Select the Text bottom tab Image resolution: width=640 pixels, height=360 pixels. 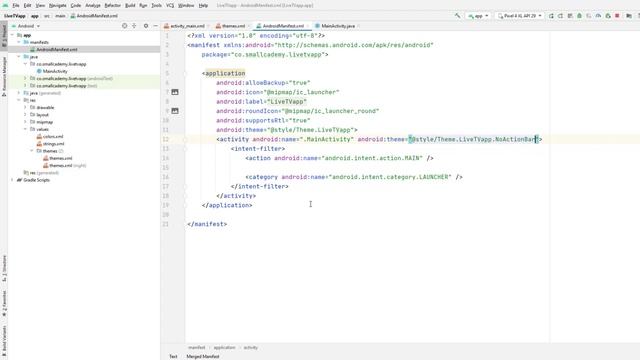coord(173,356)
